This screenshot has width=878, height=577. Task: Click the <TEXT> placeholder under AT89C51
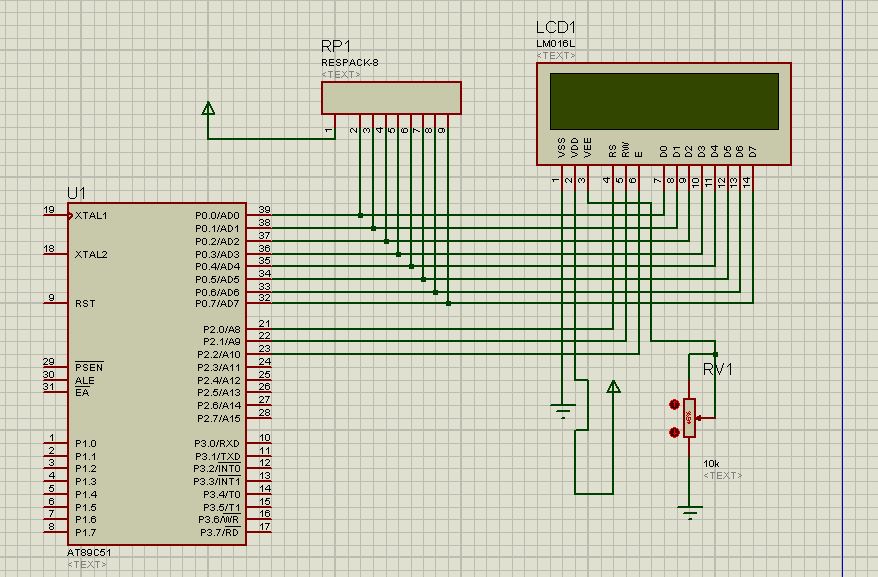[x=87, y=564]
